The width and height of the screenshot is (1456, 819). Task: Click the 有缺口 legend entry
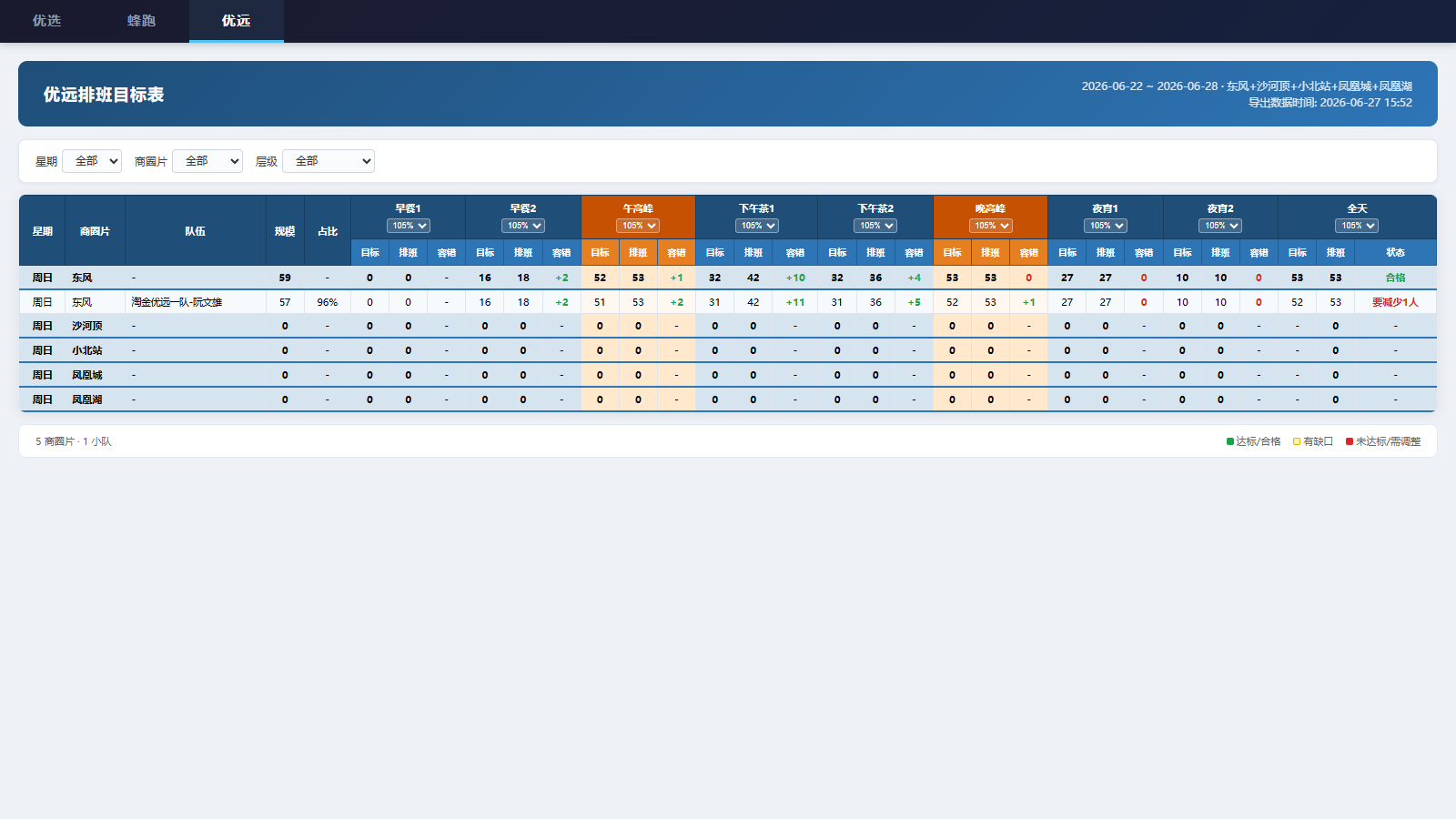click(1313, 441)
